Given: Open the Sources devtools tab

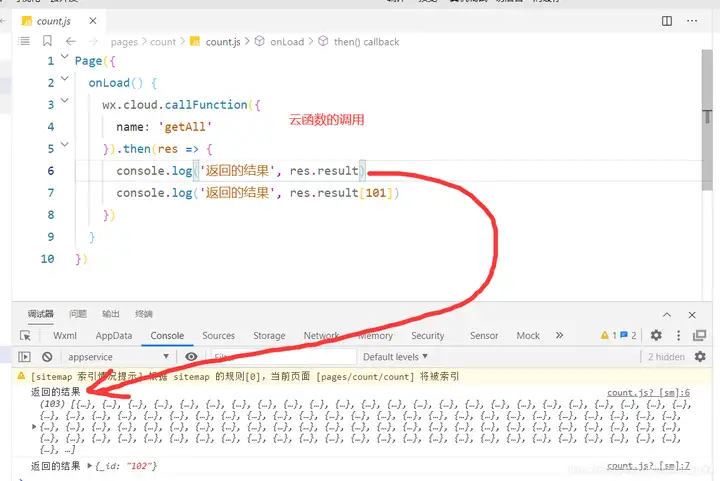Looking at the screenshot, I should click(219, 336).
